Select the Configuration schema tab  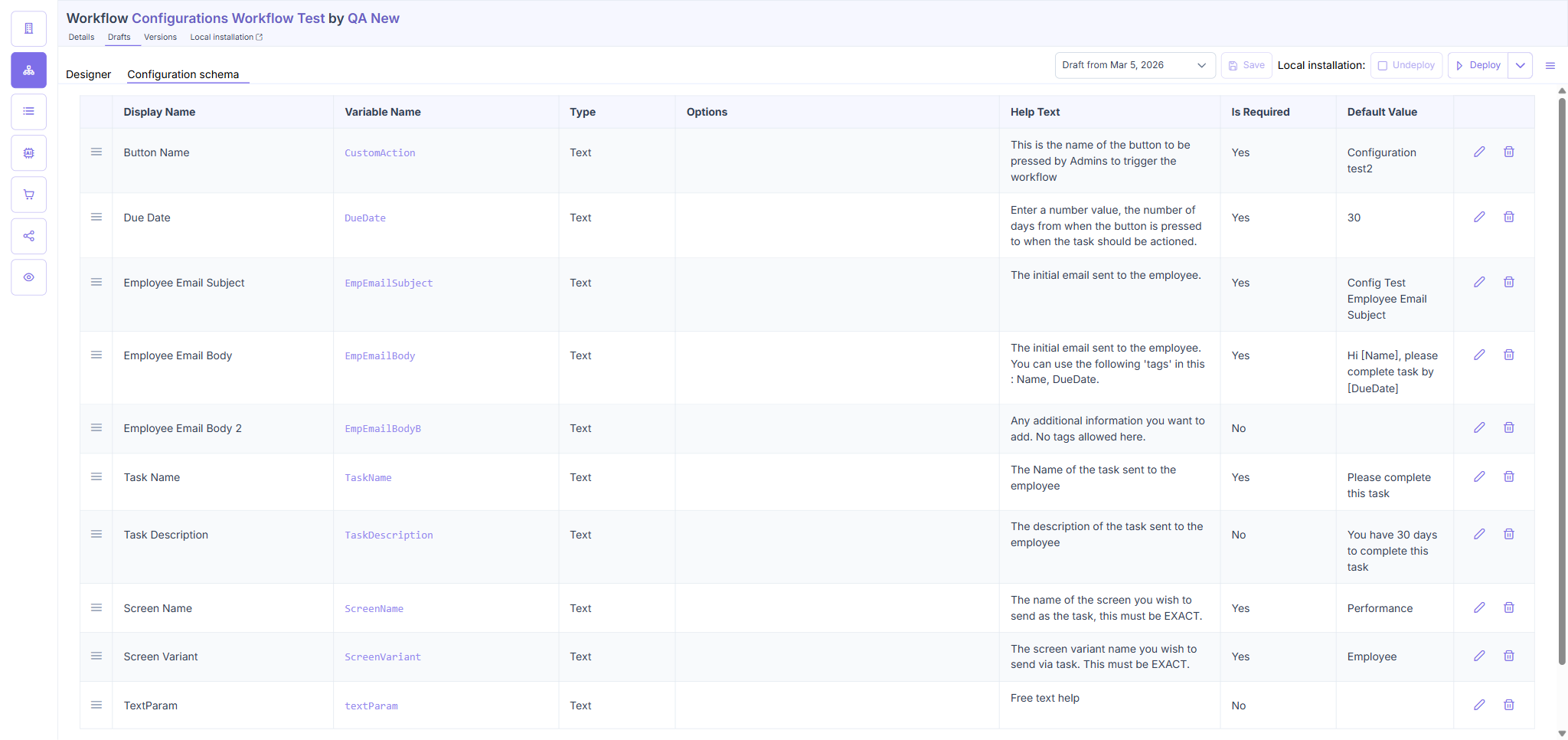pyautogui.click(x=183, y=74)
